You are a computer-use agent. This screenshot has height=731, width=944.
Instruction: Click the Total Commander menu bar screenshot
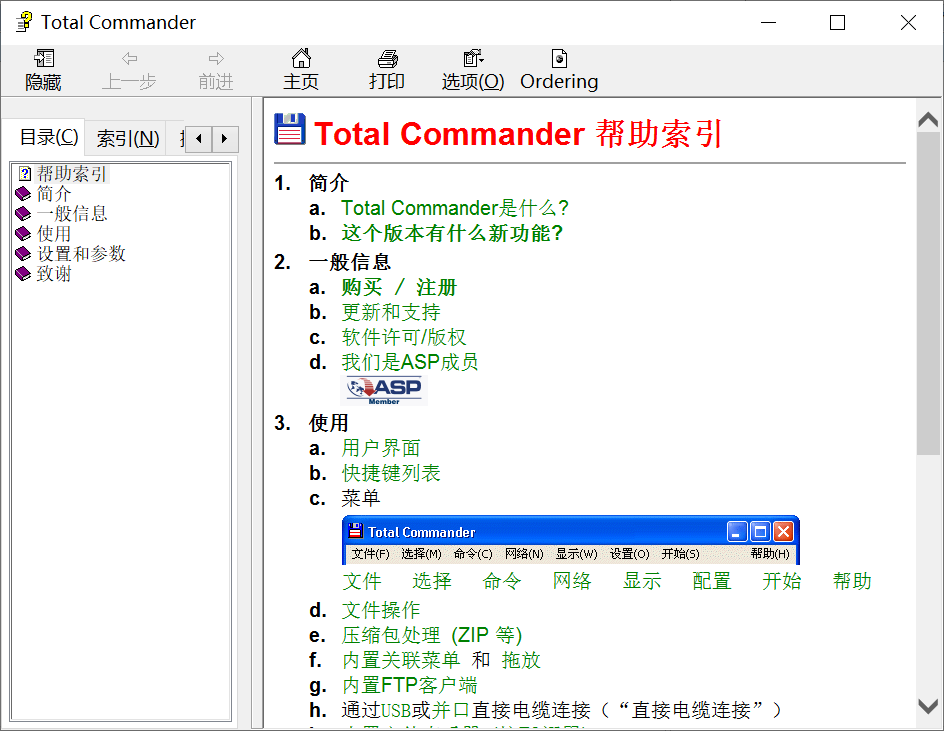coord(571,540)
